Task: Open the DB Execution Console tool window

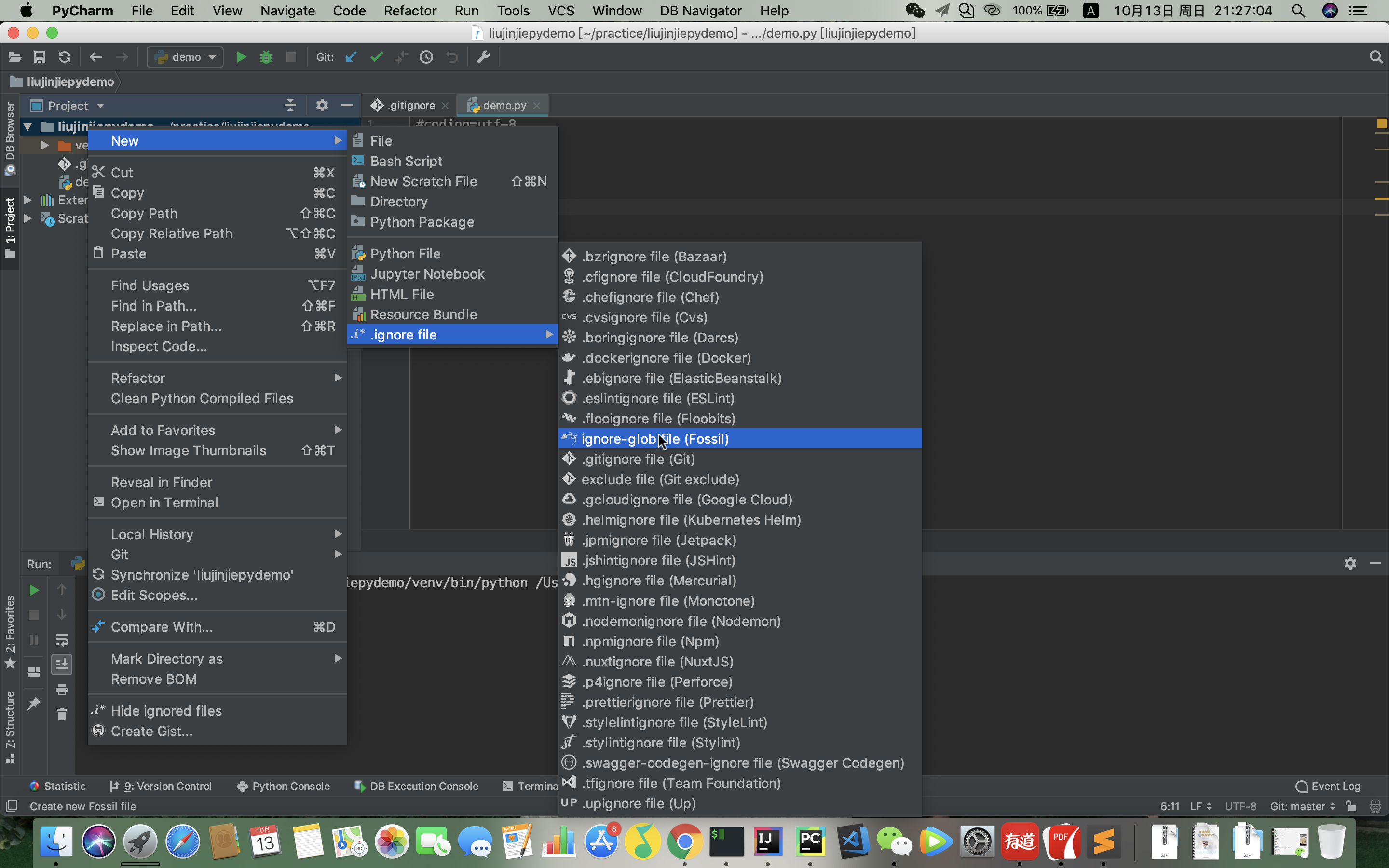Action: pos(417,786)
